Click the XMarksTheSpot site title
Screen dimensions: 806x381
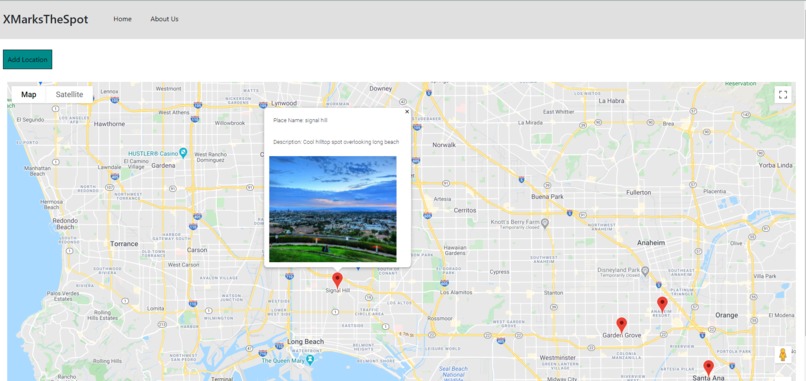45,20
